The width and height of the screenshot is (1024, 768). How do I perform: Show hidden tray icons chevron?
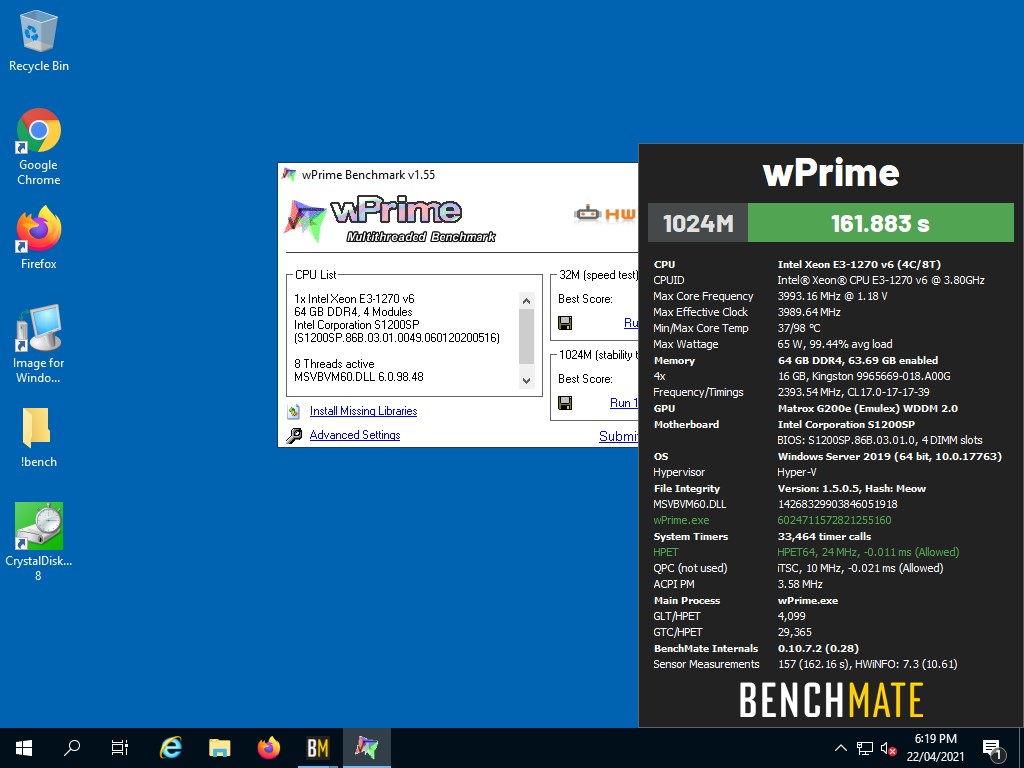[841, 748]
